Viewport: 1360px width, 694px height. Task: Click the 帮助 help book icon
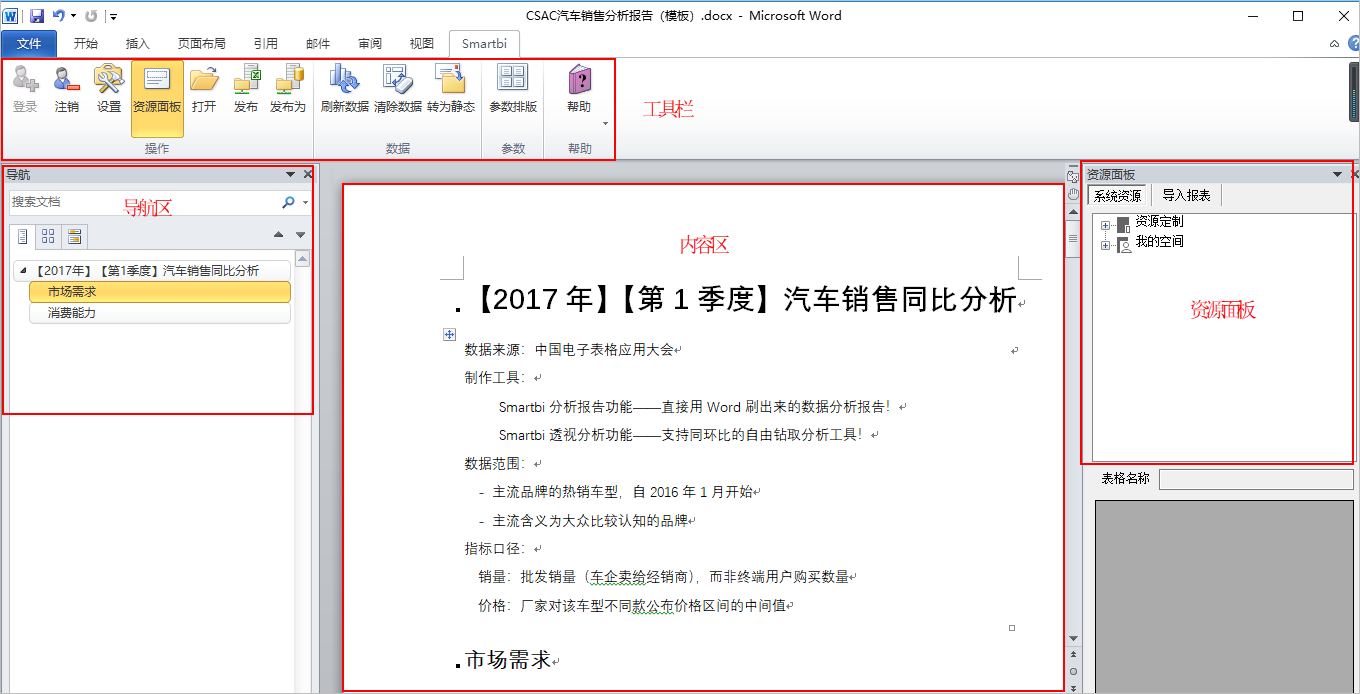coord(579,80)
